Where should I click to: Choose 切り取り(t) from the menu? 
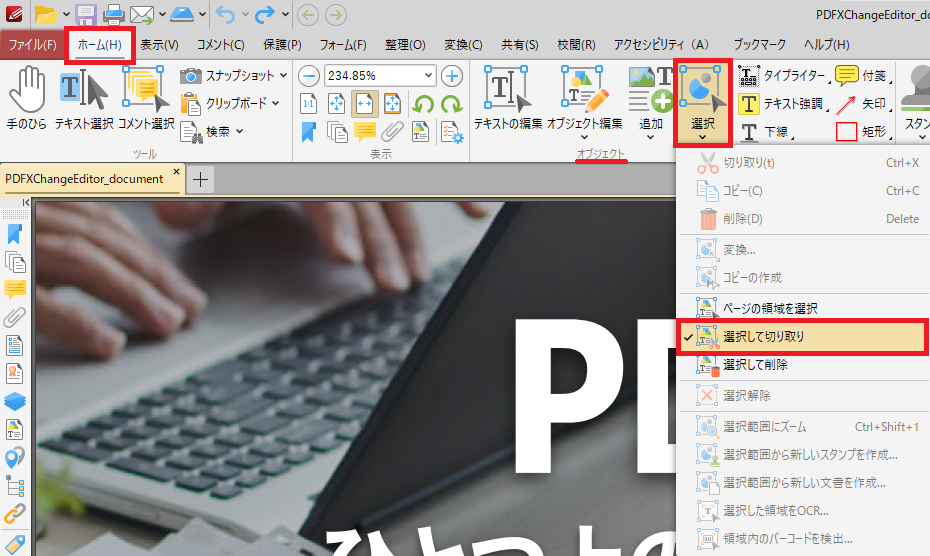click(804, 162)
